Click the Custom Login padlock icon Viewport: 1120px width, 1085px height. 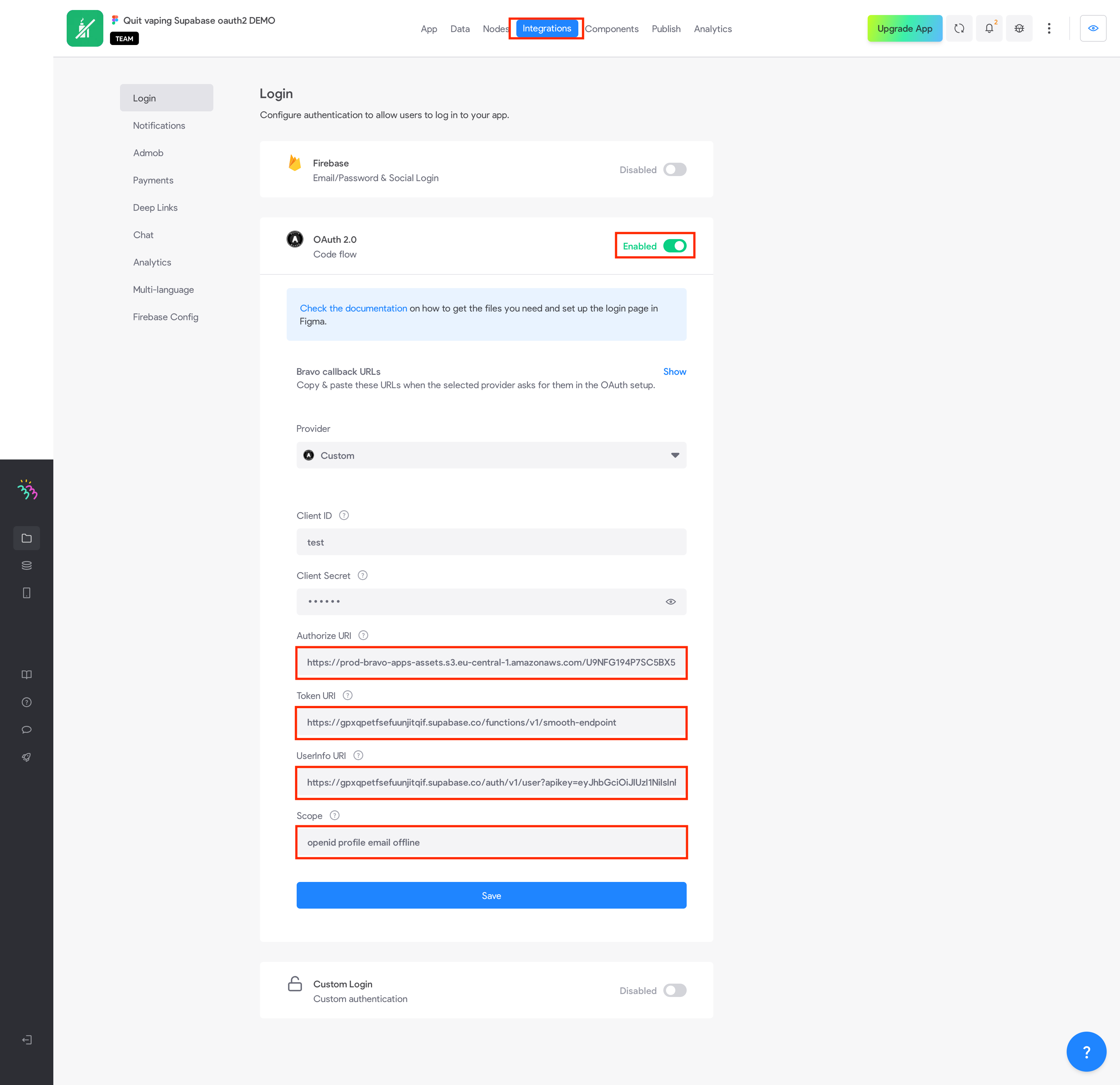295,983
